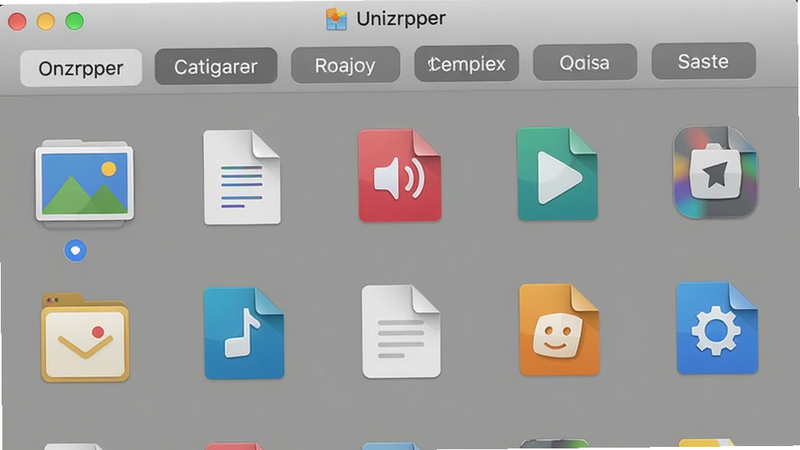Open the text document with blue lines
800x450 pixels.
(x=242, y=178)
